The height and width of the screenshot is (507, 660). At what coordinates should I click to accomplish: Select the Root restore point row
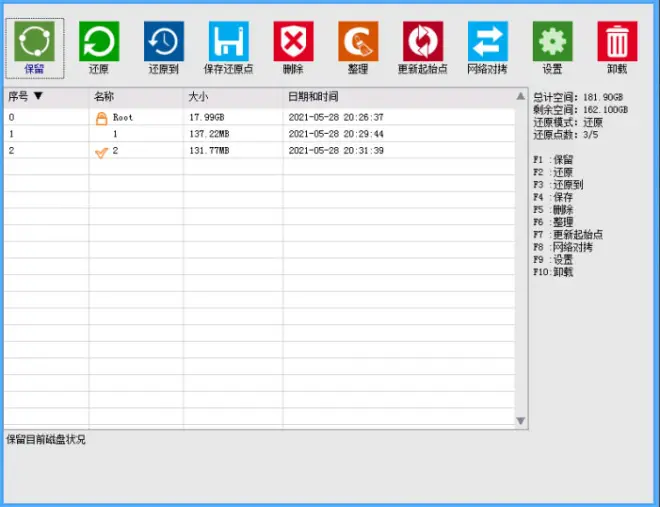tap(259, 117)
